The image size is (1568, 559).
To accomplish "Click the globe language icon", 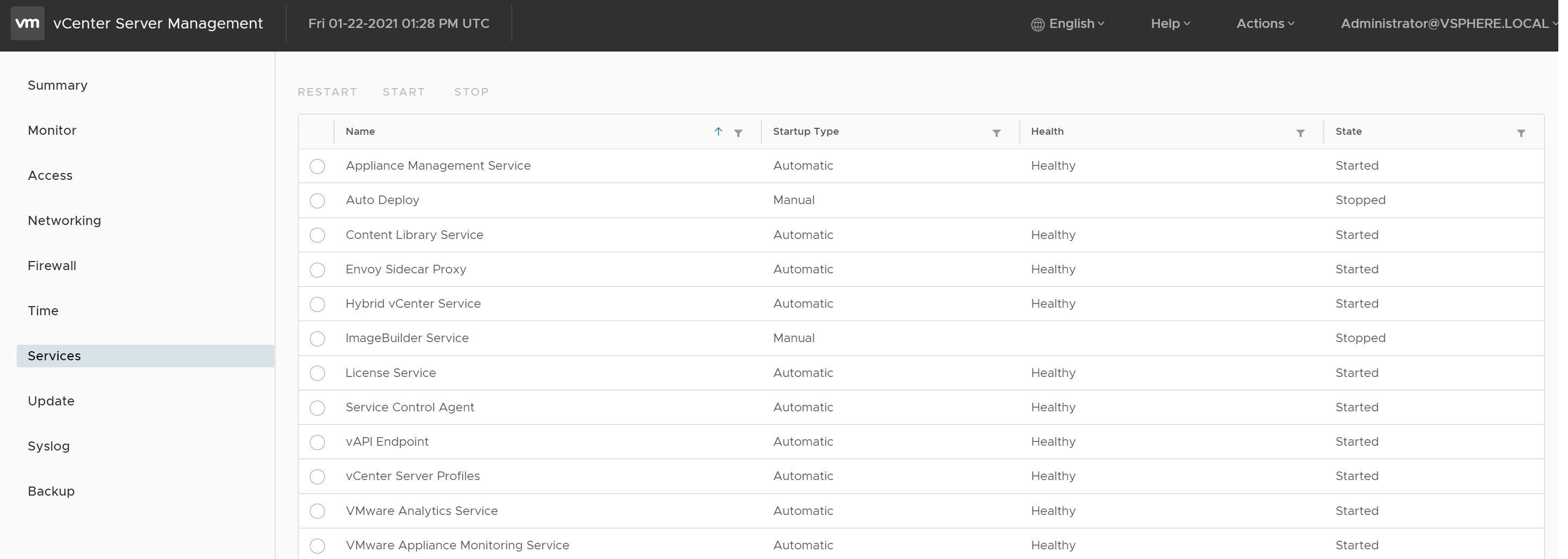I will tap(1037, 24).
